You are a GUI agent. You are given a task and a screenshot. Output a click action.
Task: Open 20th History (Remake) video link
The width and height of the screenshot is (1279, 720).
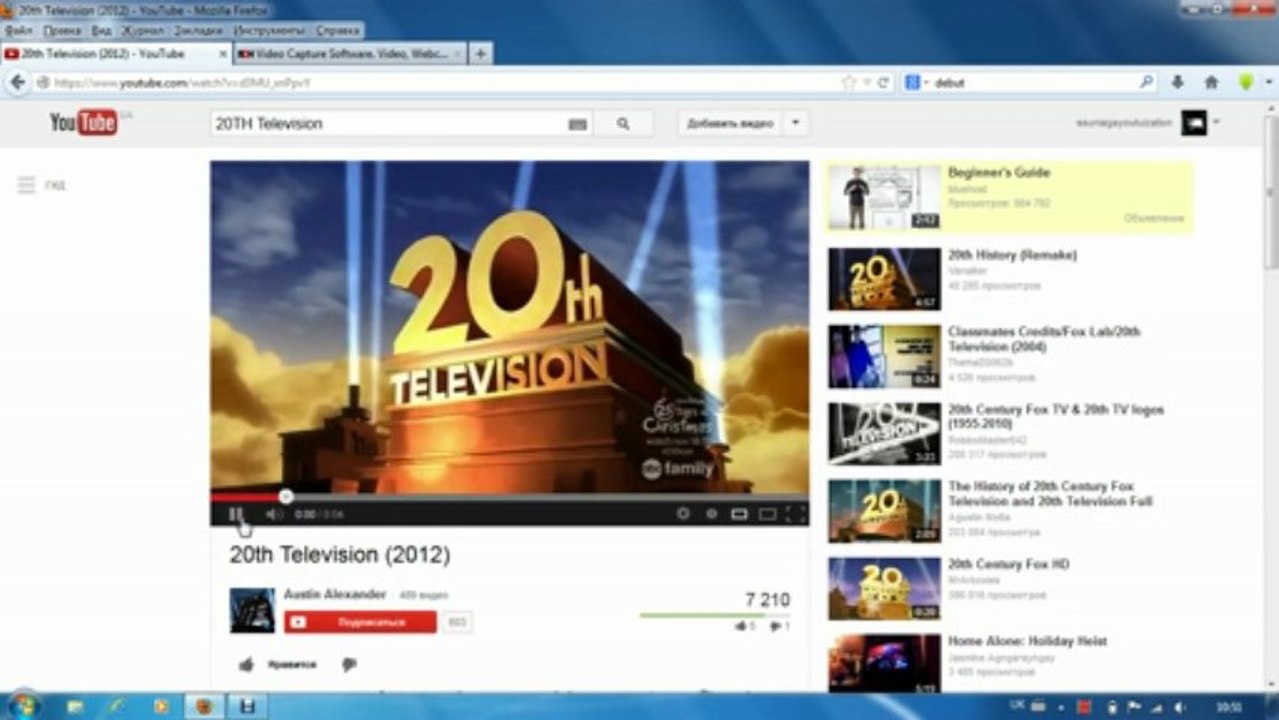[1012, 256]
